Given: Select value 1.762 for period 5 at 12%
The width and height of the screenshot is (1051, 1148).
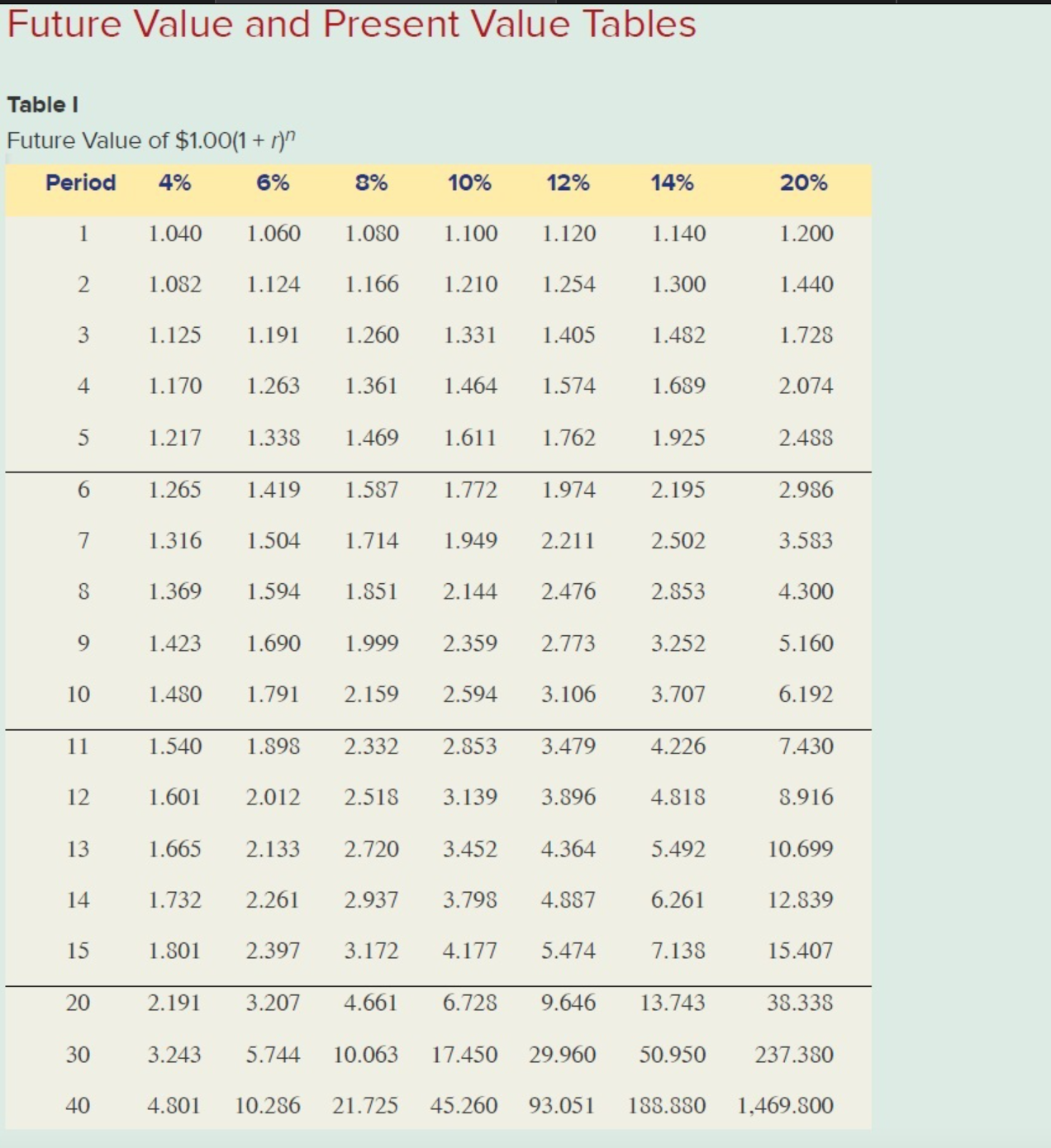Looking at the screenshot, I should tap(568, 438).
